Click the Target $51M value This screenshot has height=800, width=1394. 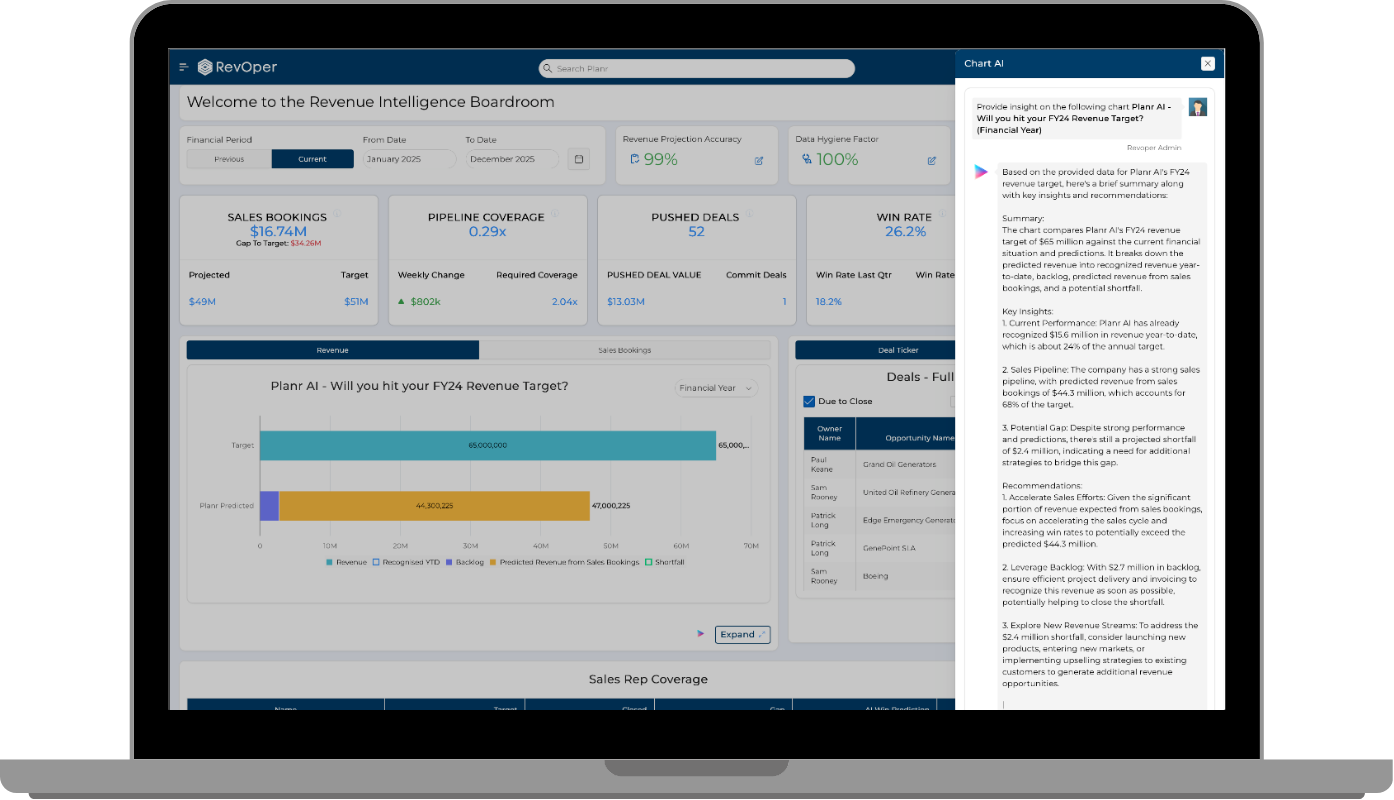tap(356, 301)
